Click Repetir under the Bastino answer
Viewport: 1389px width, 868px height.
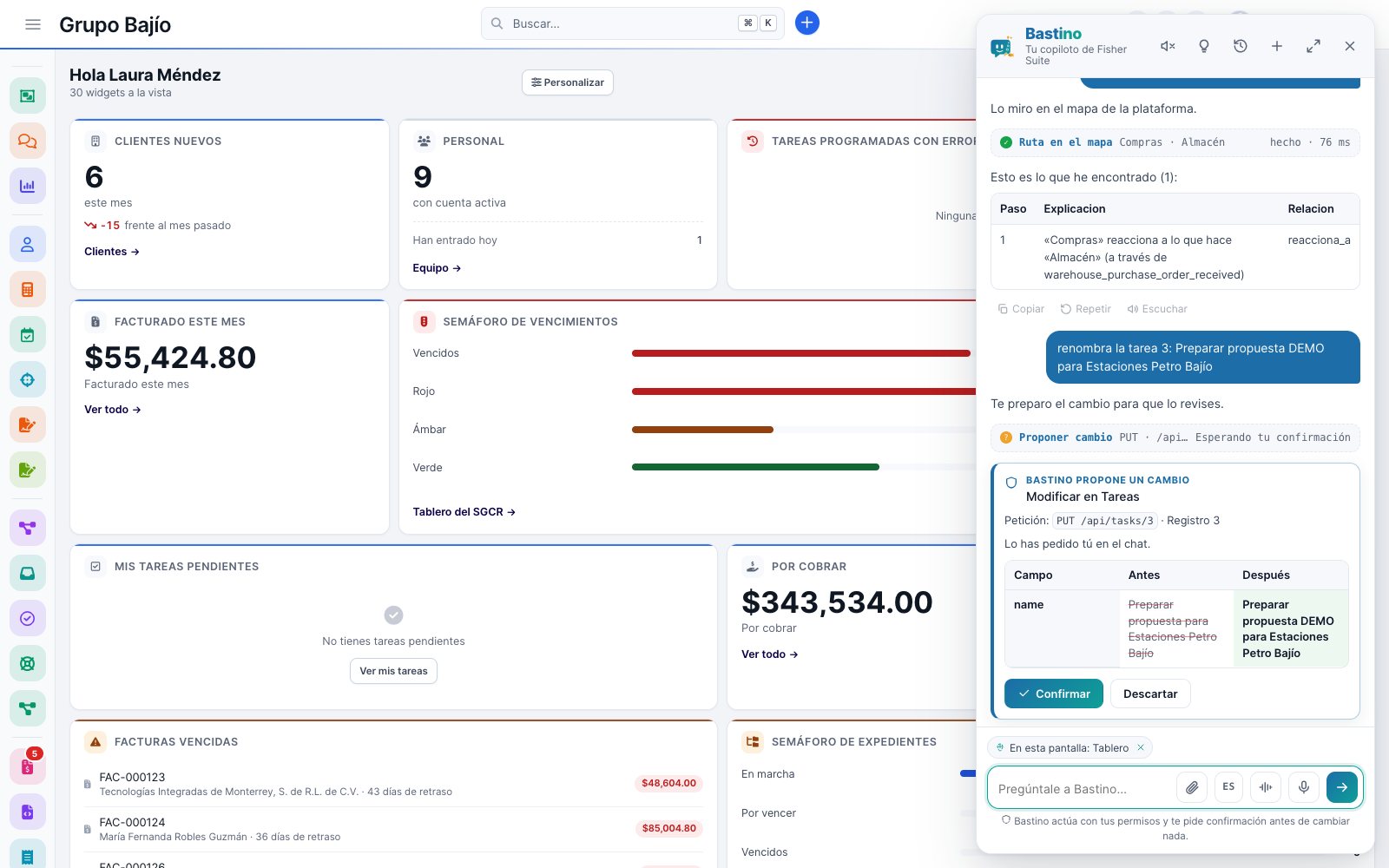point(1085,309)
